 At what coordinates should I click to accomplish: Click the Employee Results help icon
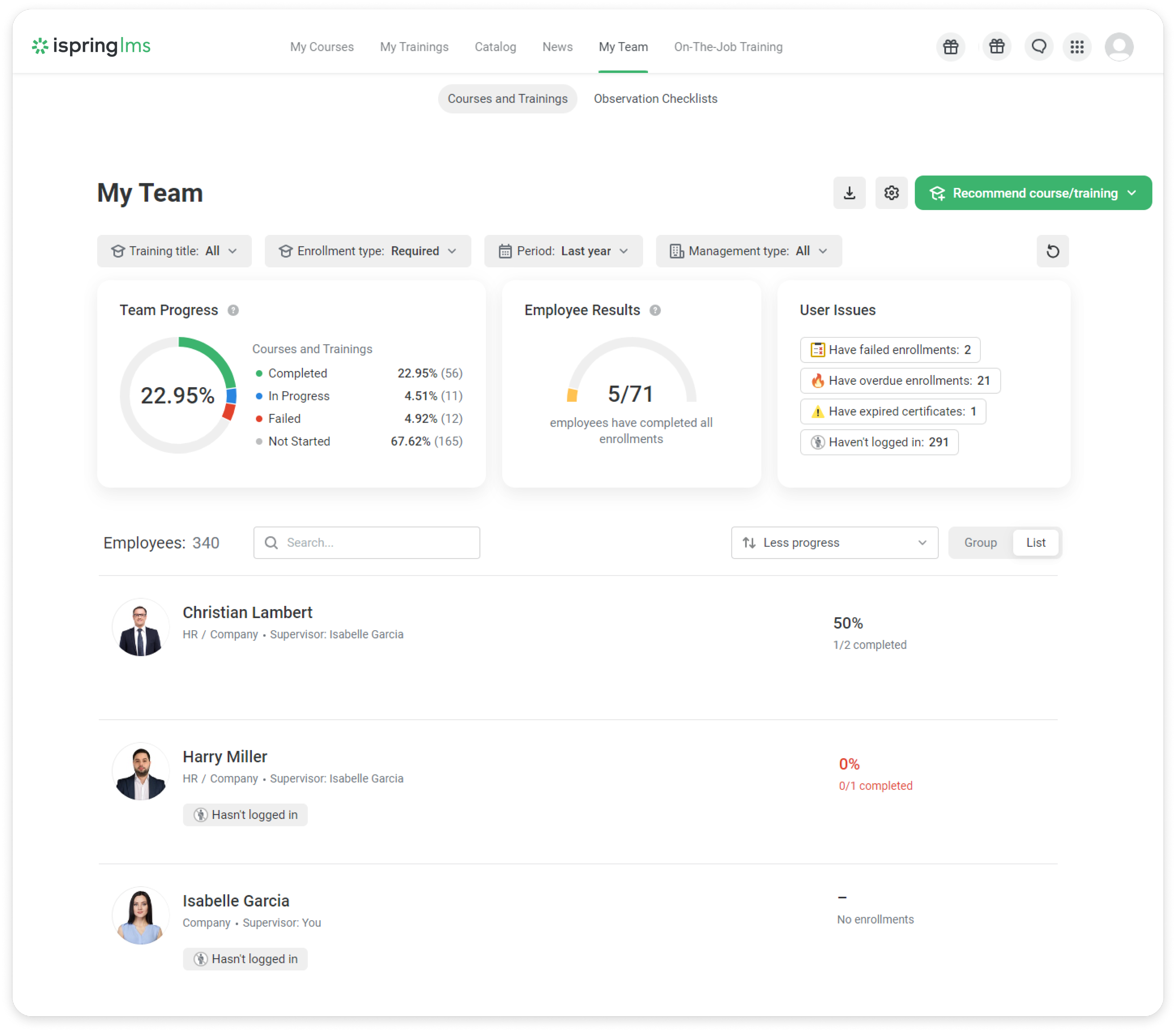tap(655, 310)
